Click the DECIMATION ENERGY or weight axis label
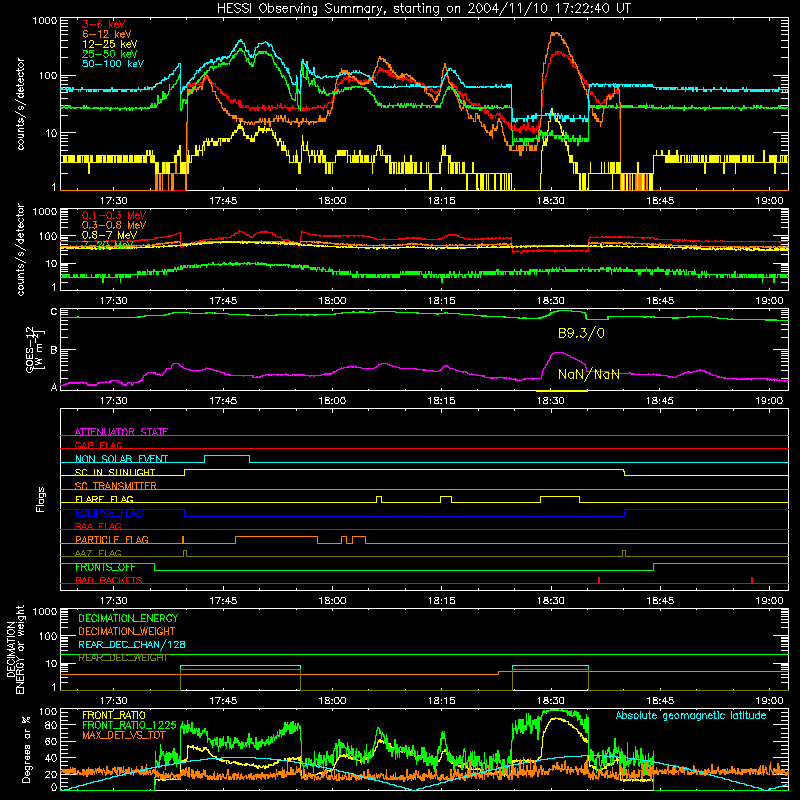 coord(15,650)
